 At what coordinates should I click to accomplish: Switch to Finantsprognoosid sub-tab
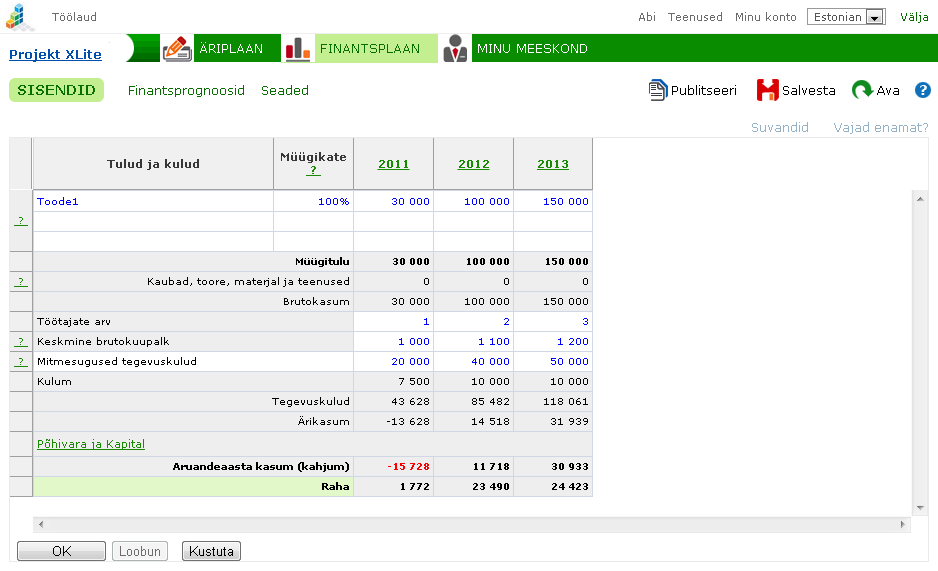[x=186, y=90]
